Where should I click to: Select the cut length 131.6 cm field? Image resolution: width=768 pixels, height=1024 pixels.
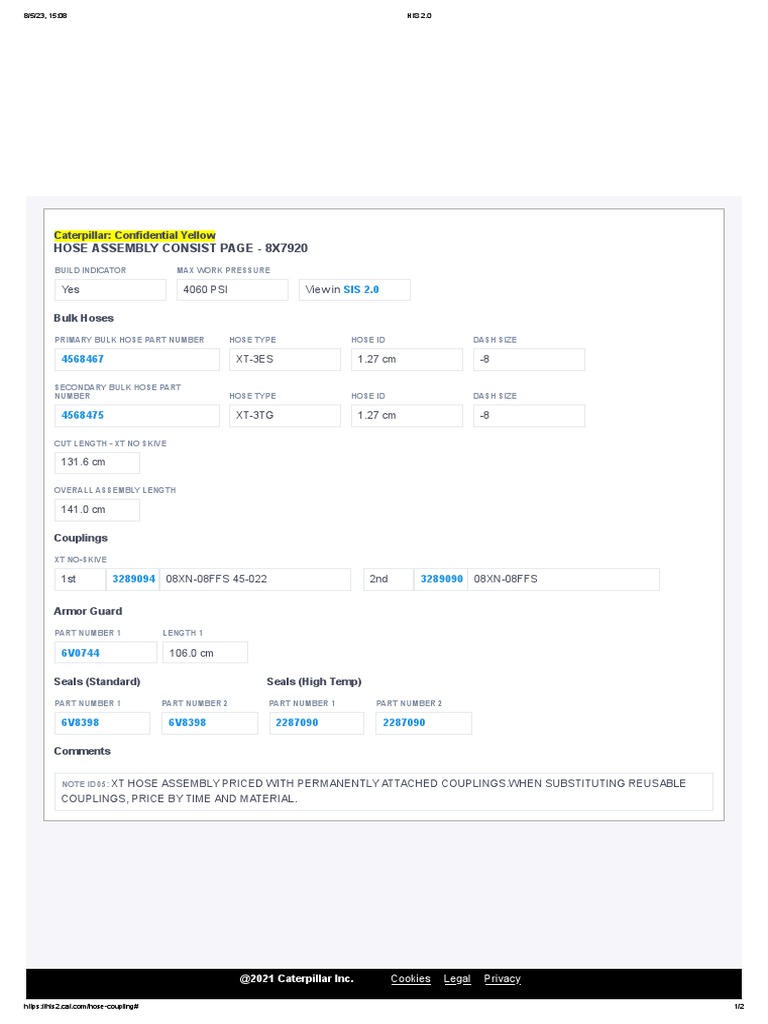point(97,462)
